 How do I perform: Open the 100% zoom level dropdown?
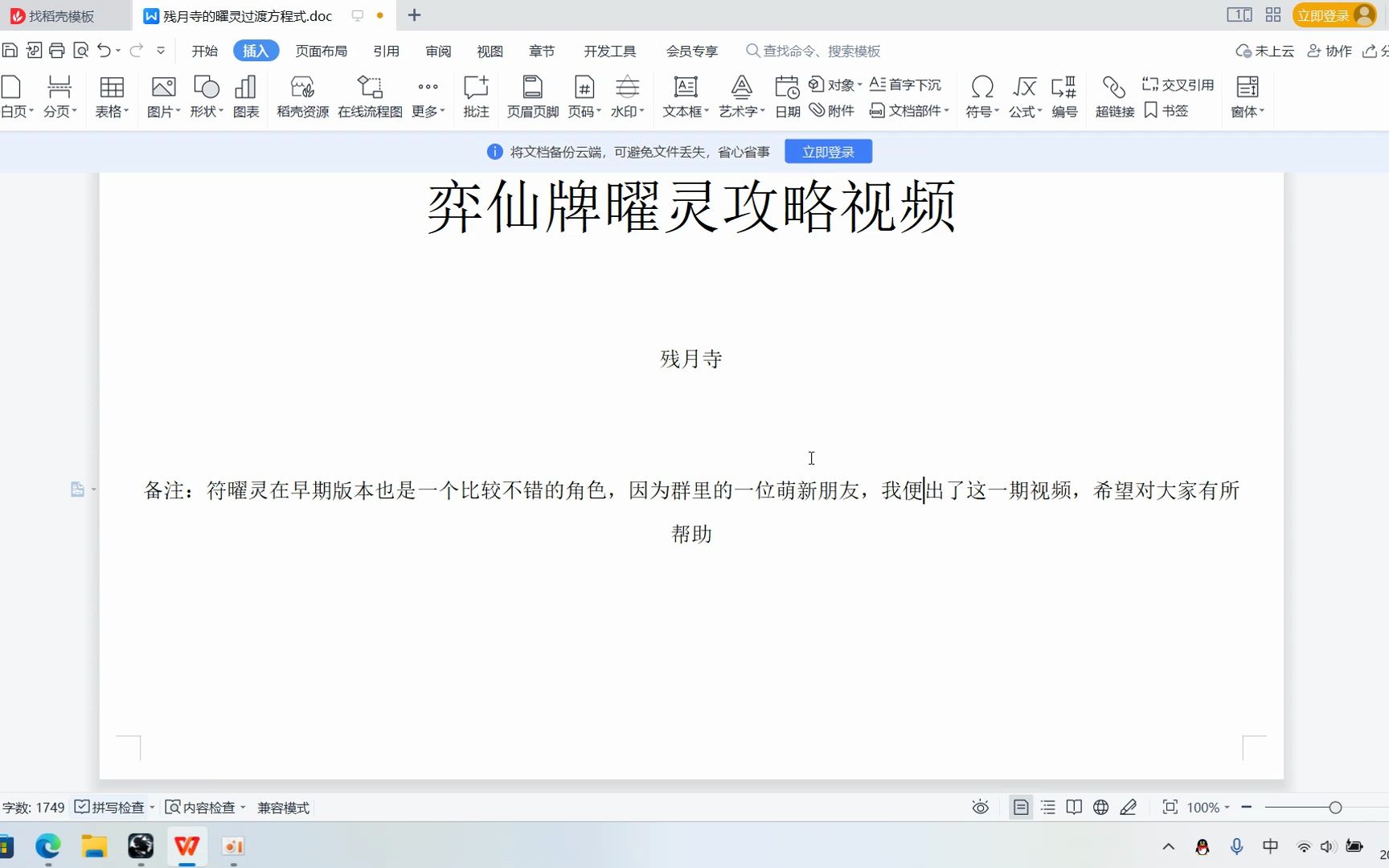point(1208,808)
